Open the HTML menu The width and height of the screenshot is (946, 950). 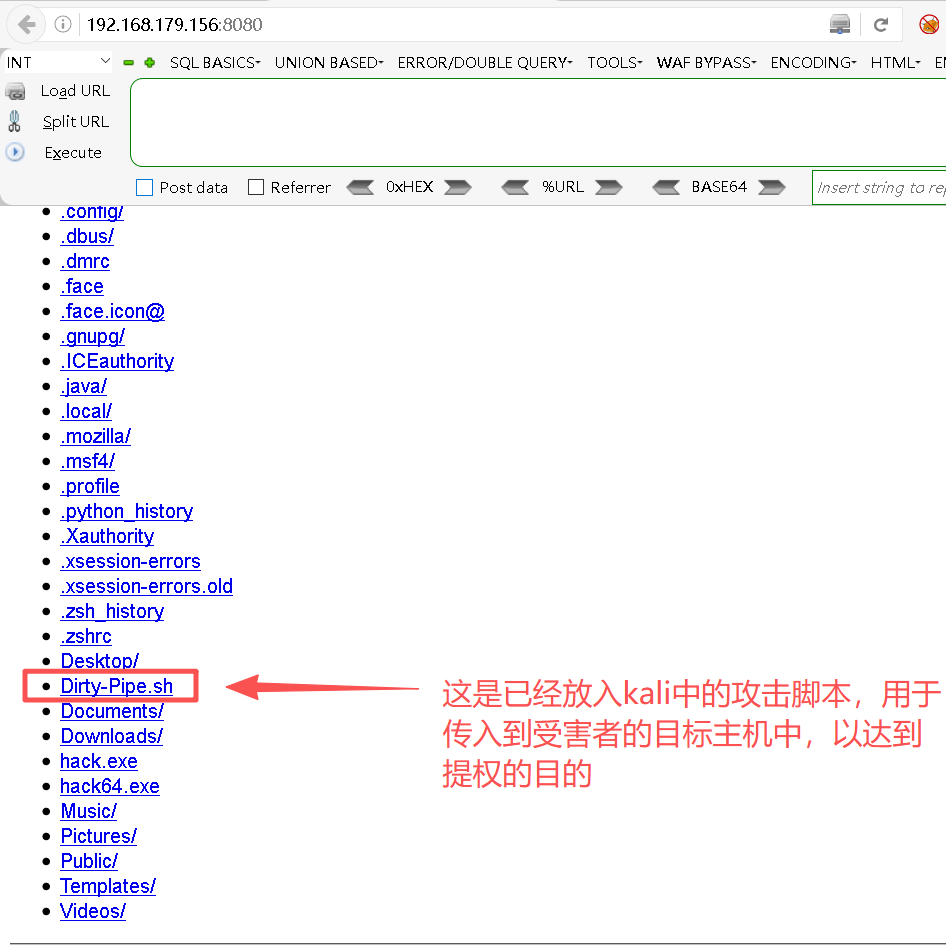(895, 62)
